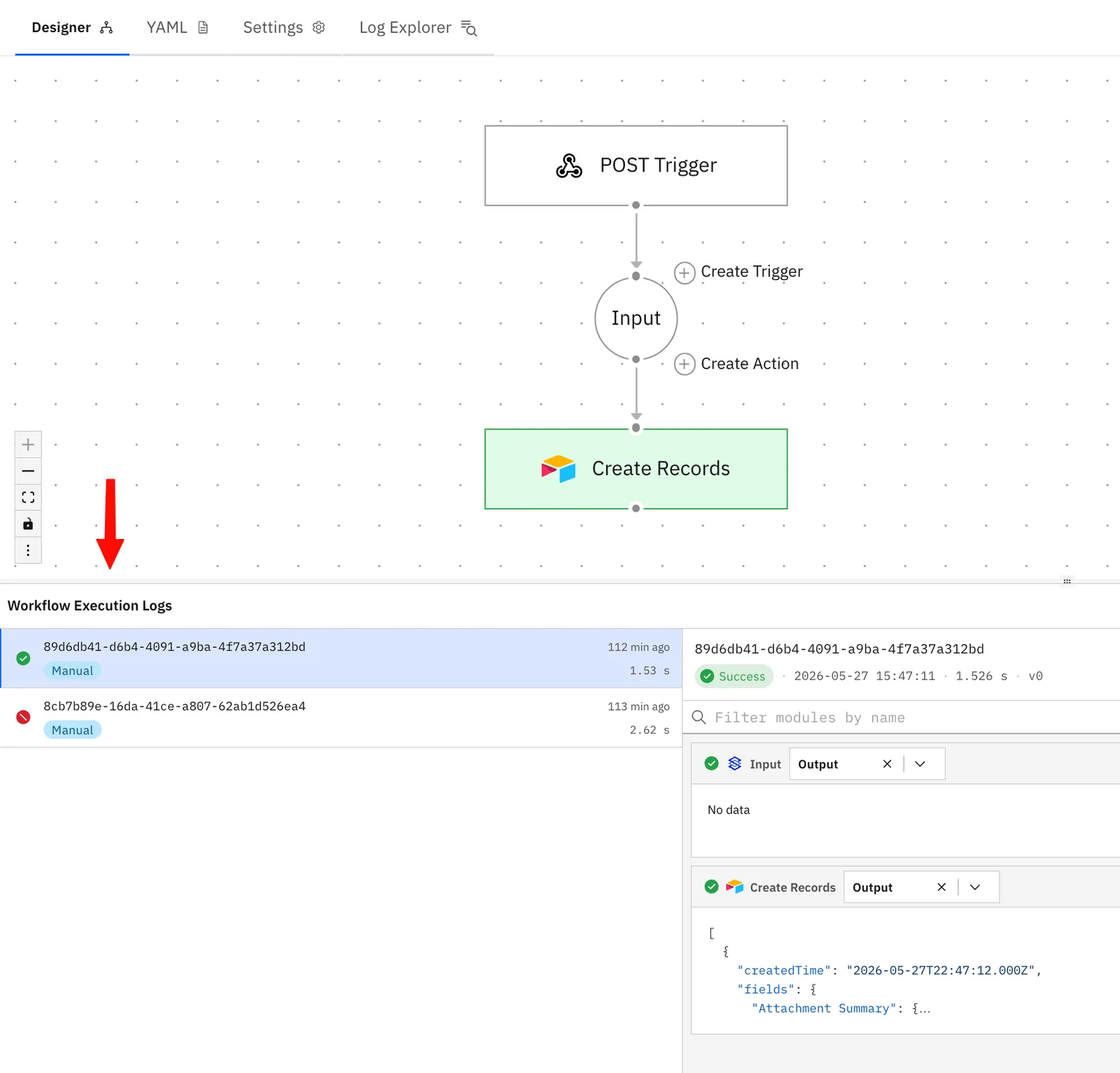
Task: Clear the Input module Output selection
Action: tap(887, 764)
